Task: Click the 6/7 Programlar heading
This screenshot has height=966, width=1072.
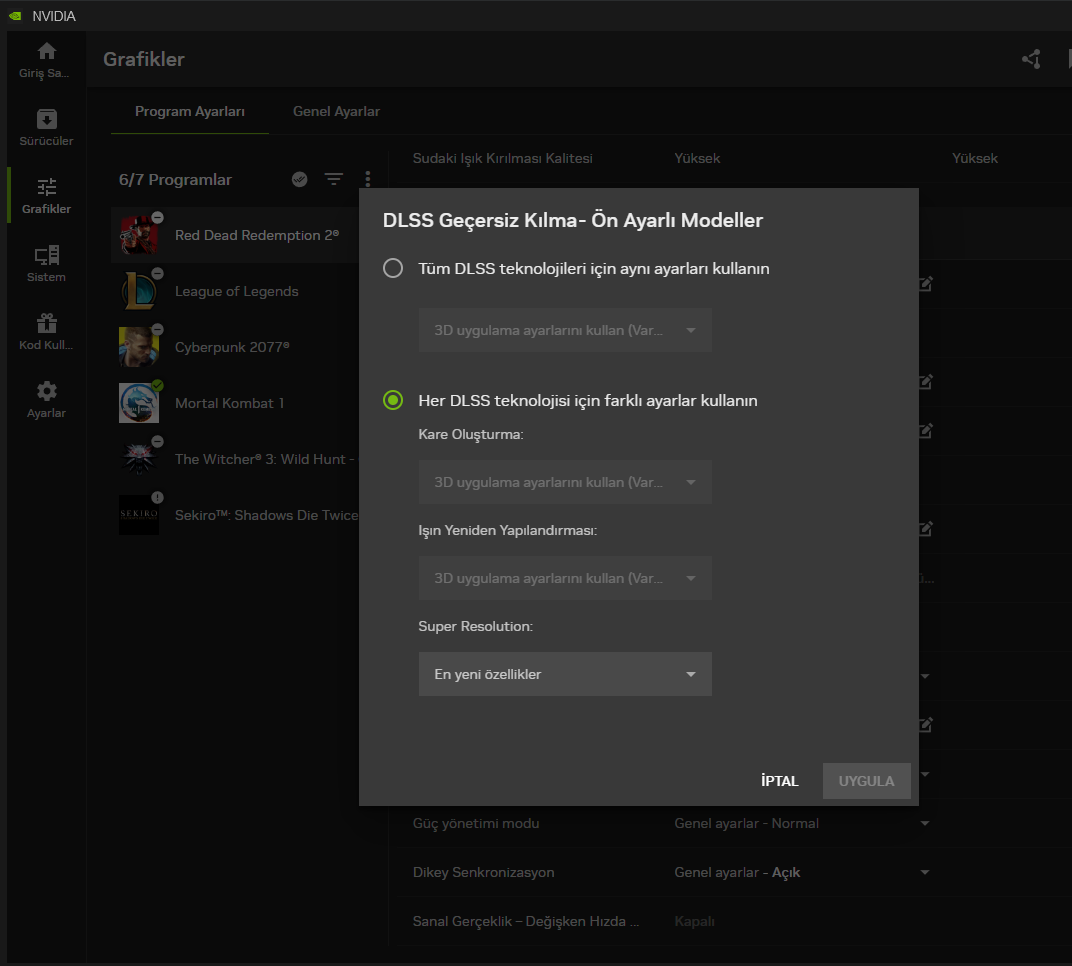Action: 176,179
